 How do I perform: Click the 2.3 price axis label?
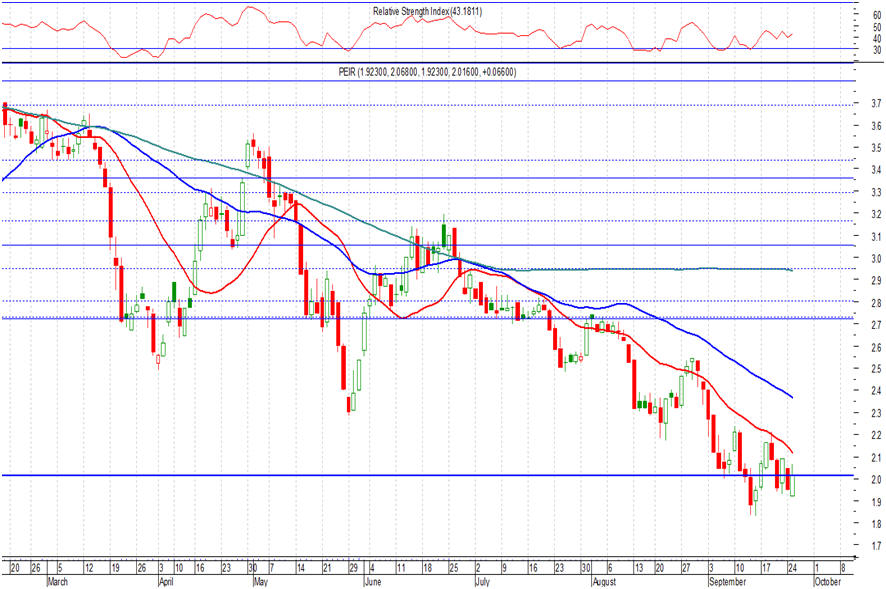pyautogui.click(x=876, y=413)
